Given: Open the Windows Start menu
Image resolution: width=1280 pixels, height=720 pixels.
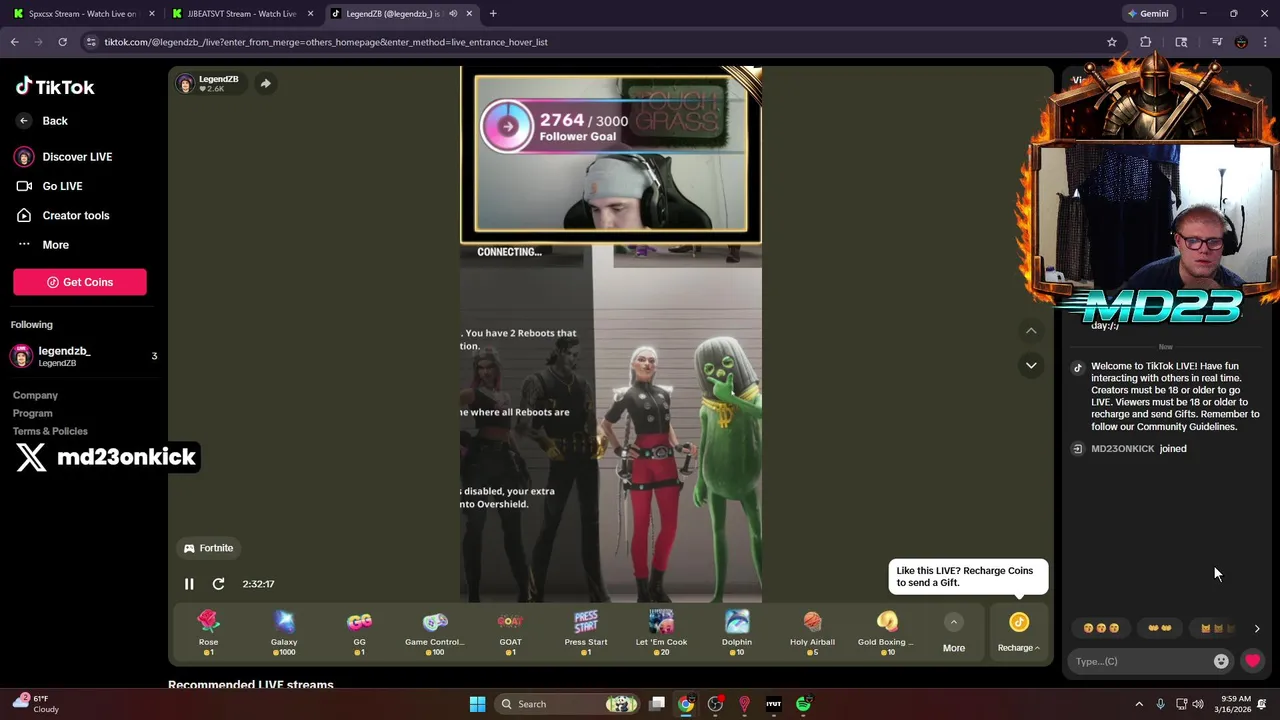Looking at the screenshot, I should click(x=477, y=704).
